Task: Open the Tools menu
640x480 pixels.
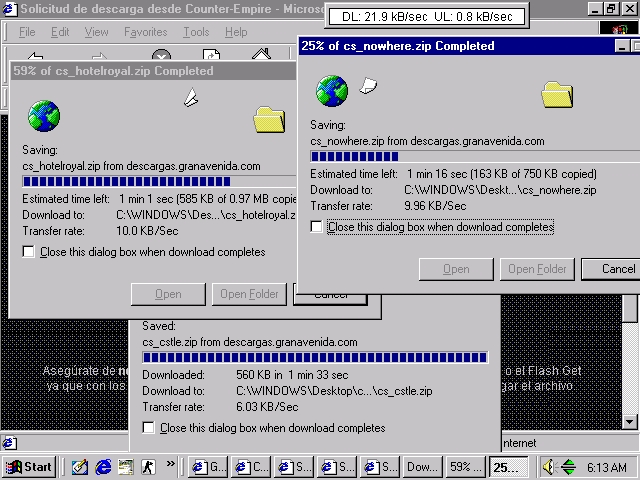Action: click(x=196, y=32)
